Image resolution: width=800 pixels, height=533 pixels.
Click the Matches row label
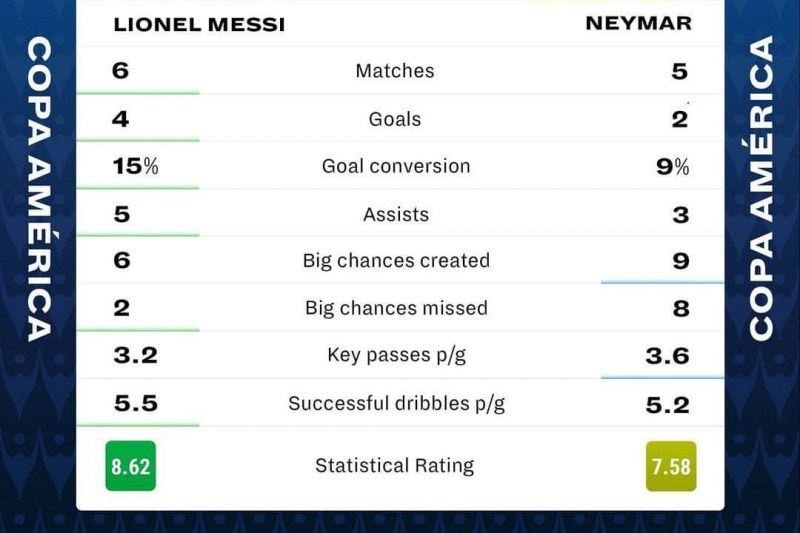click(395, 71)
